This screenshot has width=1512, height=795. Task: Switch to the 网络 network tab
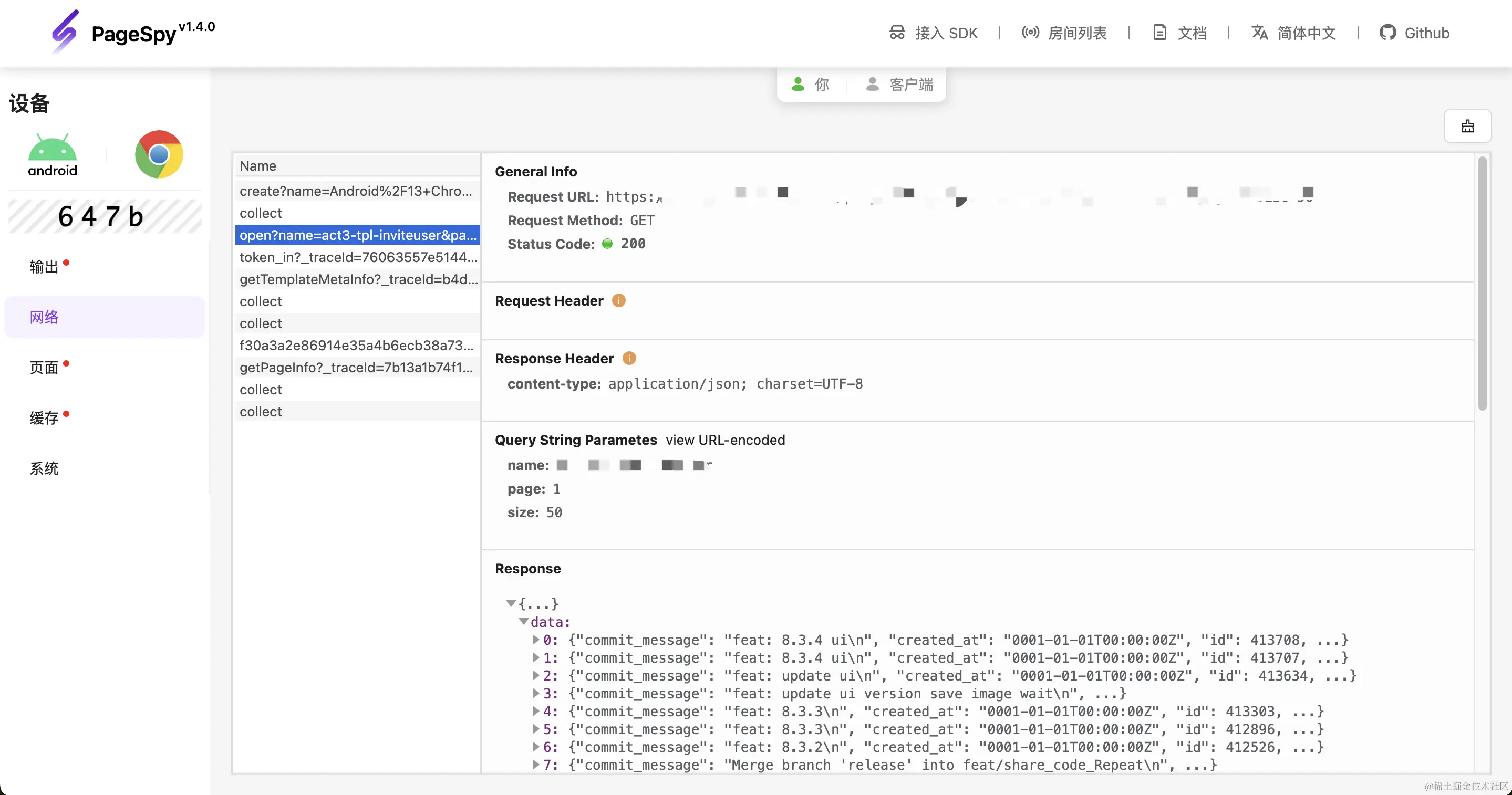pyautogui.click(x=105, y=317)
